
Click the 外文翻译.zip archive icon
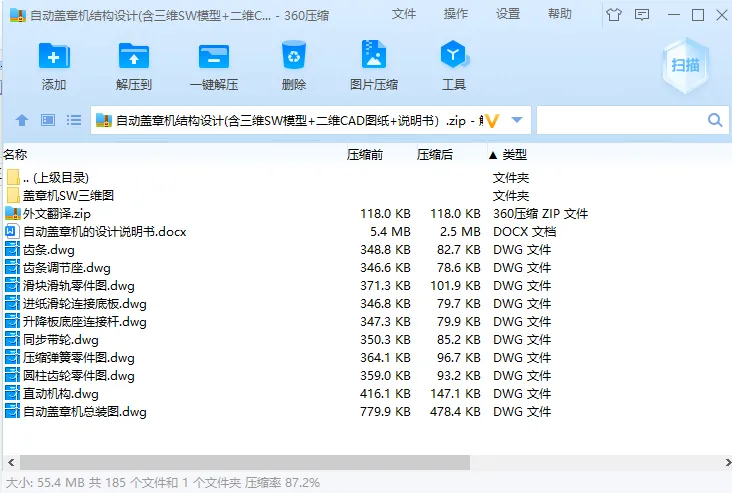coord(13,213)
